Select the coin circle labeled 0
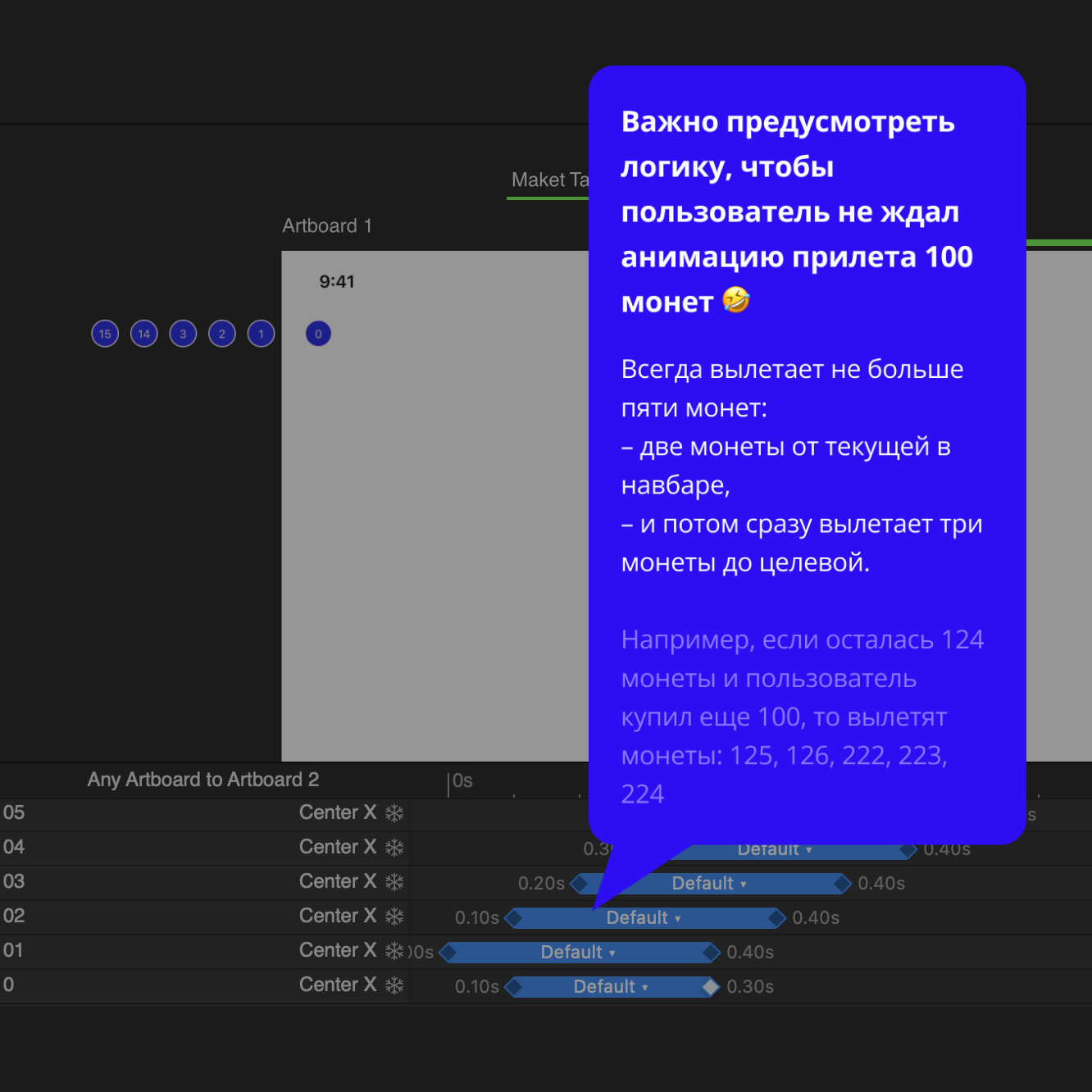 coord(318,334)
